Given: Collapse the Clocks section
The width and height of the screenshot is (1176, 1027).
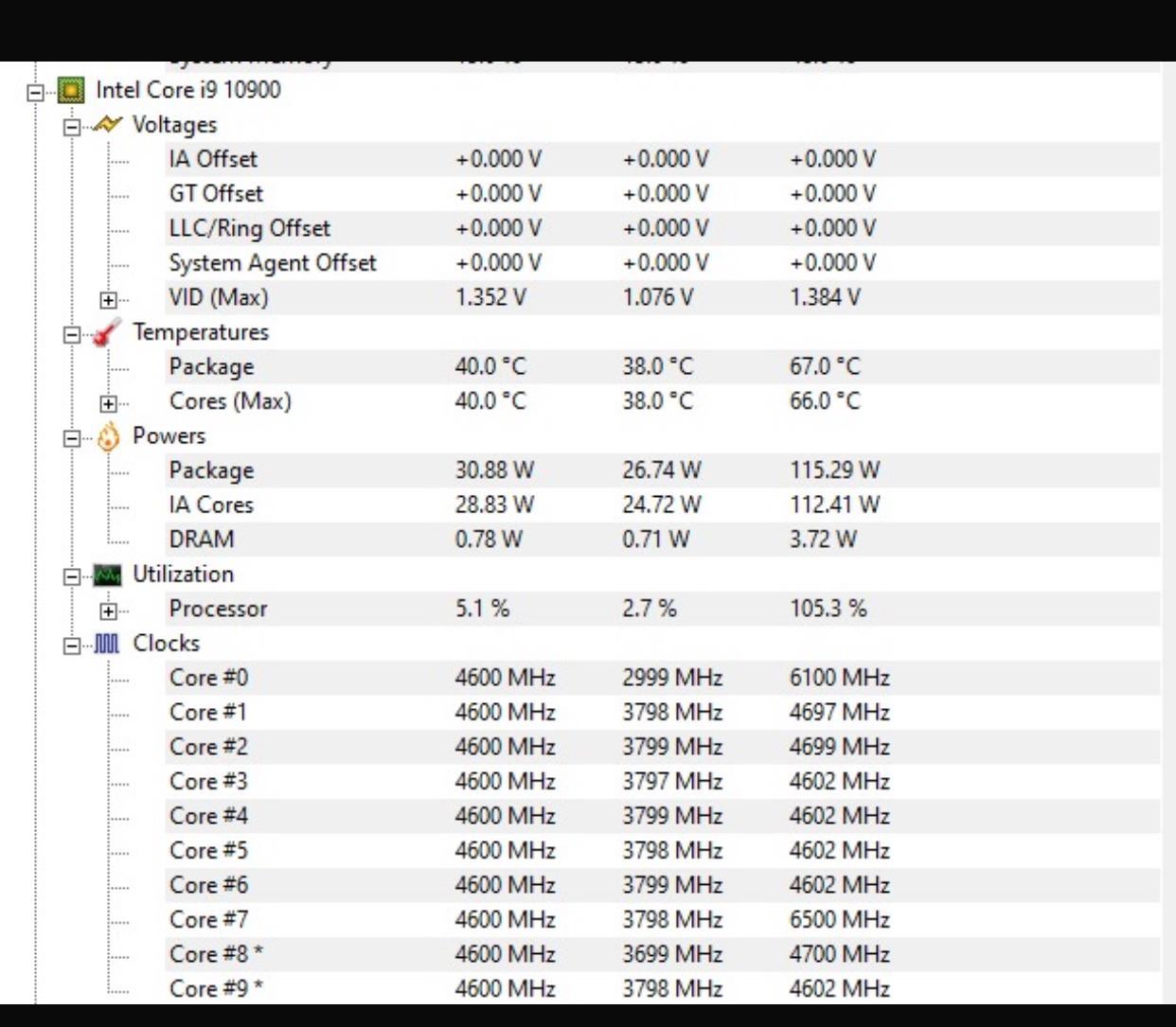Looking at the screenshot, I should tap(72, 646).
